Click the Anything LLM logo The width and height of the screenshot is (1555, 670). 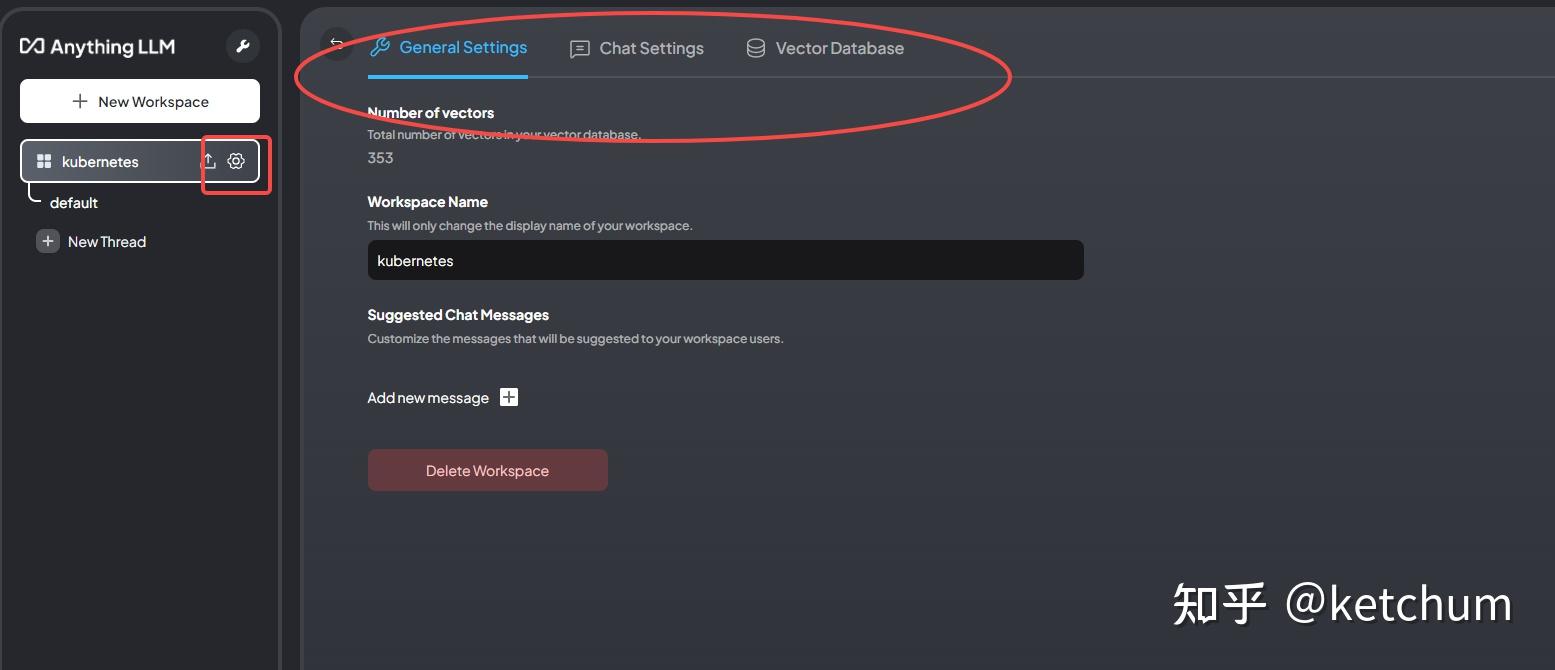pos(98,47)
